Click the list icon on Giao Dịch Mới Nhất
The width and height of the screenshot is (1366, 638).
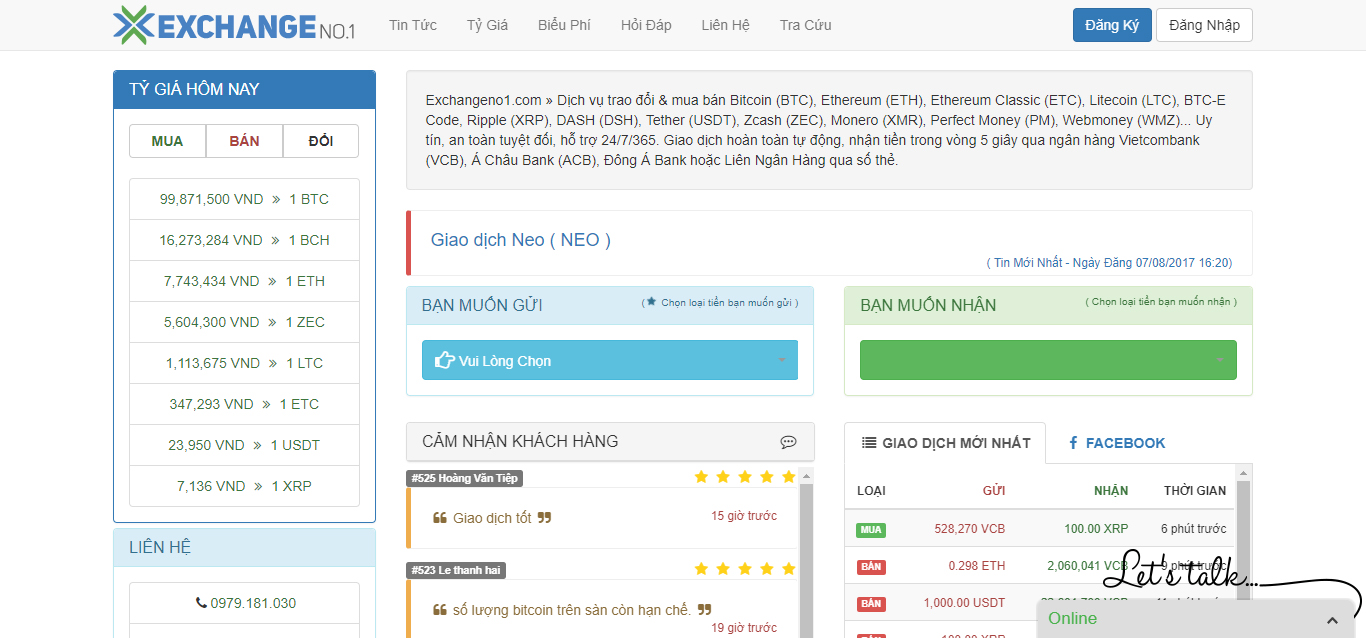[869, 443]
